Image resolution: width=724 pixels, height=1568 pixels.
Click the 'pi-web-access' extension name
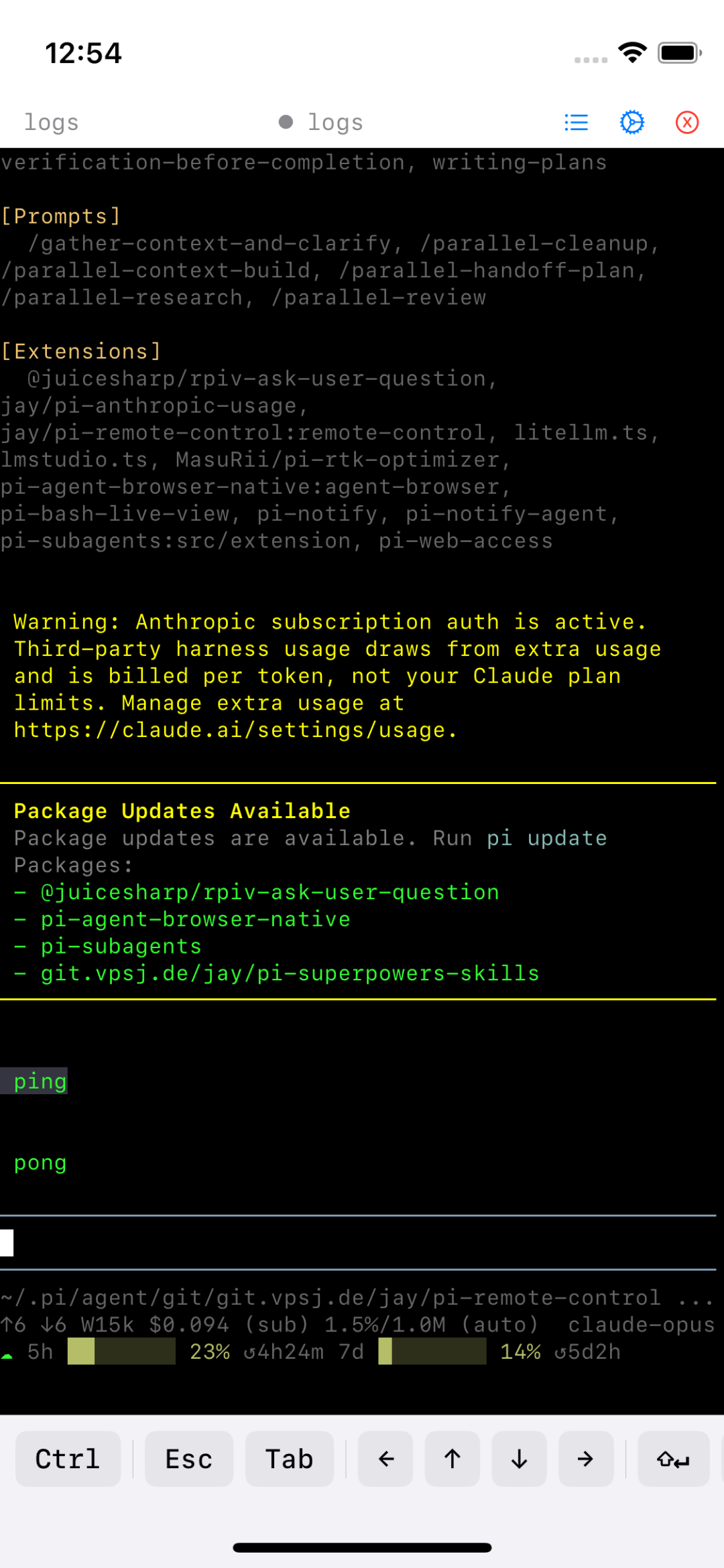(x=466, y=541)
